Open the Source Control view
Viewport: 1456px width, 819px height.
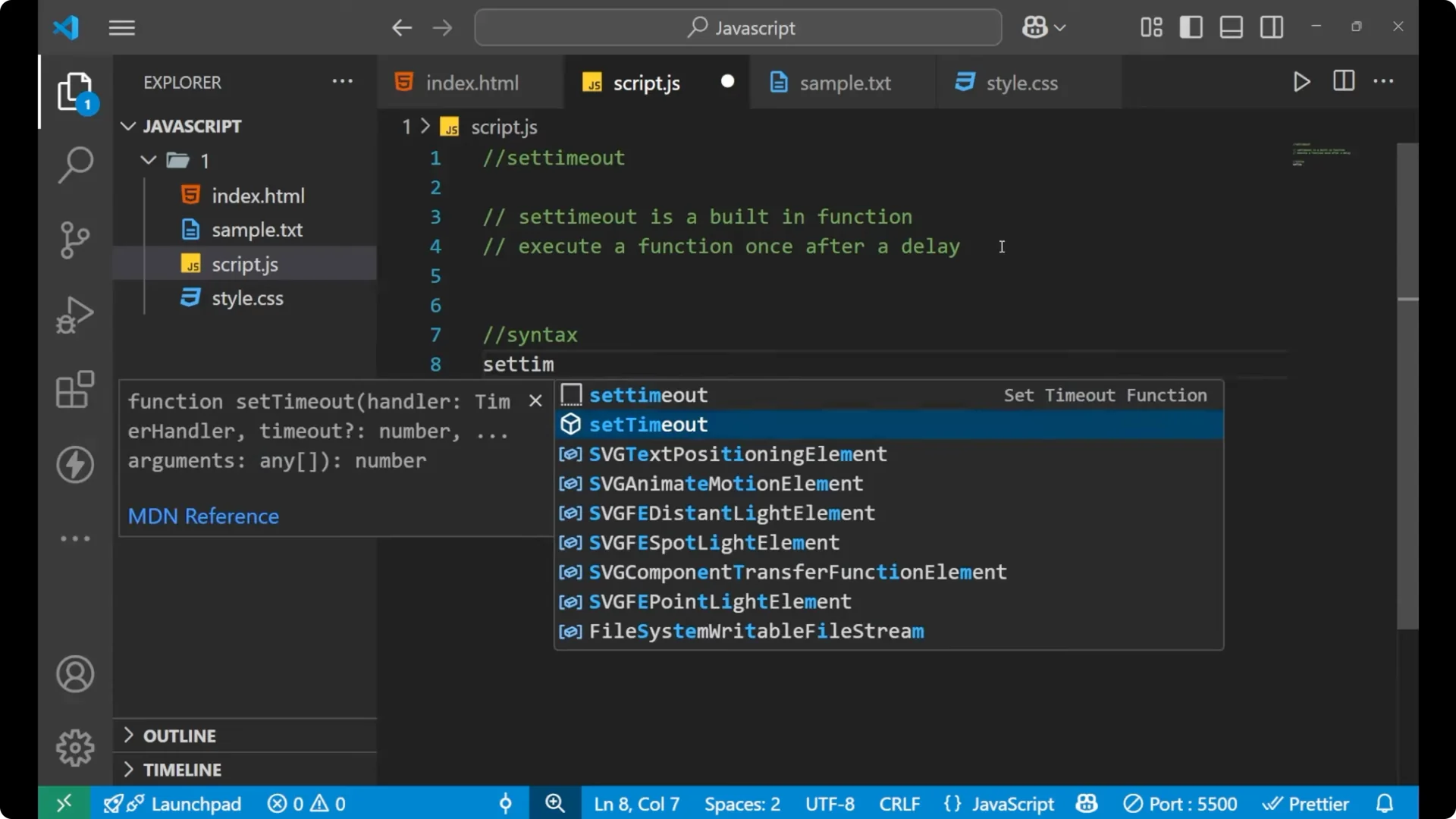click(x=75, y=240)
